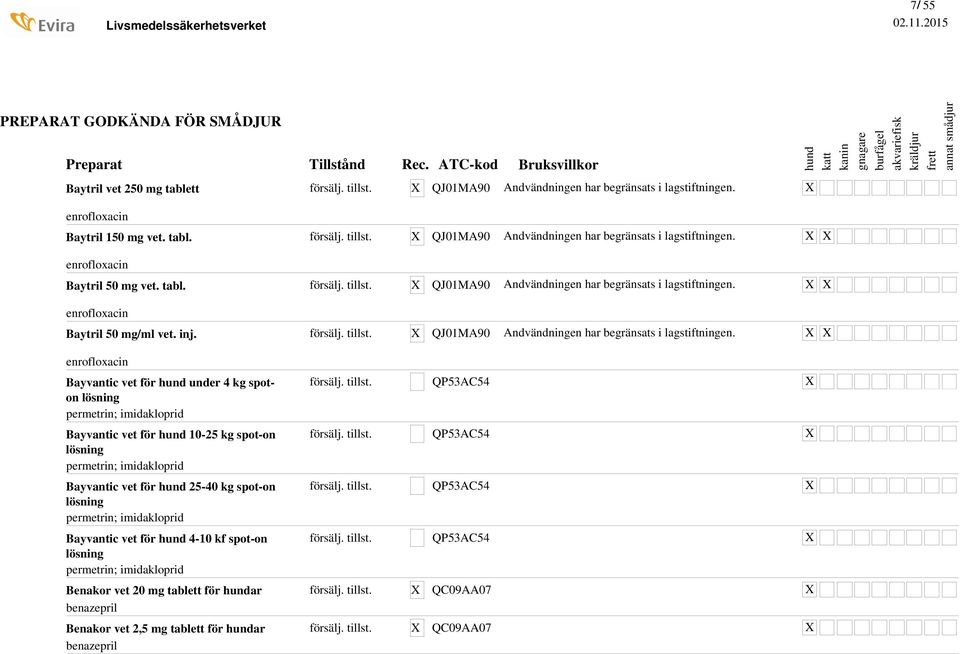Check Rec. box for Bayvantic hund 25-40 kg

(416, 486)
